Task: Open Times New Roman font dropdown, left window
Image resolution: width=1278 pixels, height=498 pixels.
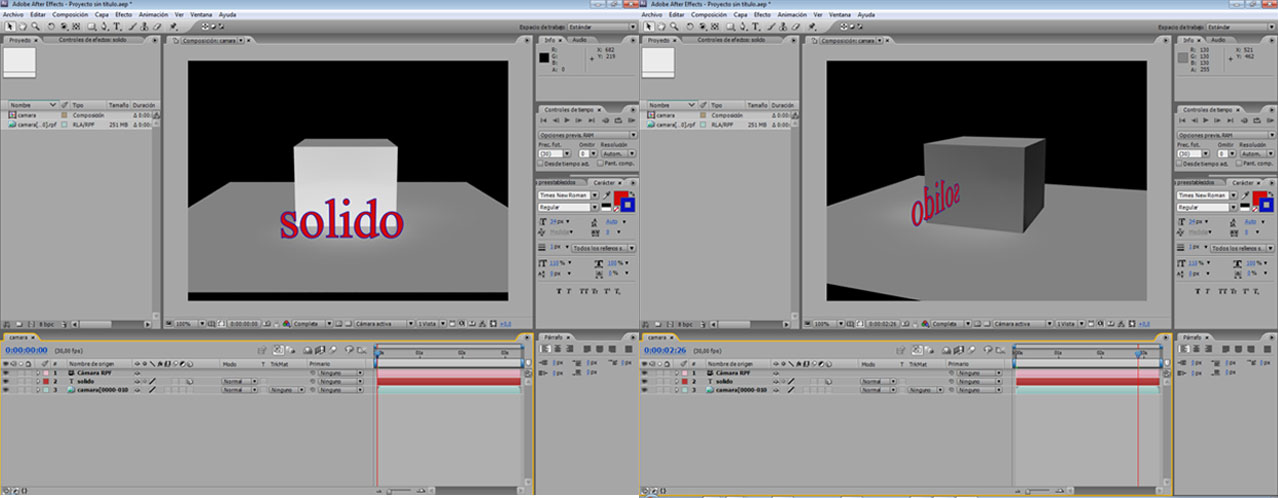Action: coord(569,196)
